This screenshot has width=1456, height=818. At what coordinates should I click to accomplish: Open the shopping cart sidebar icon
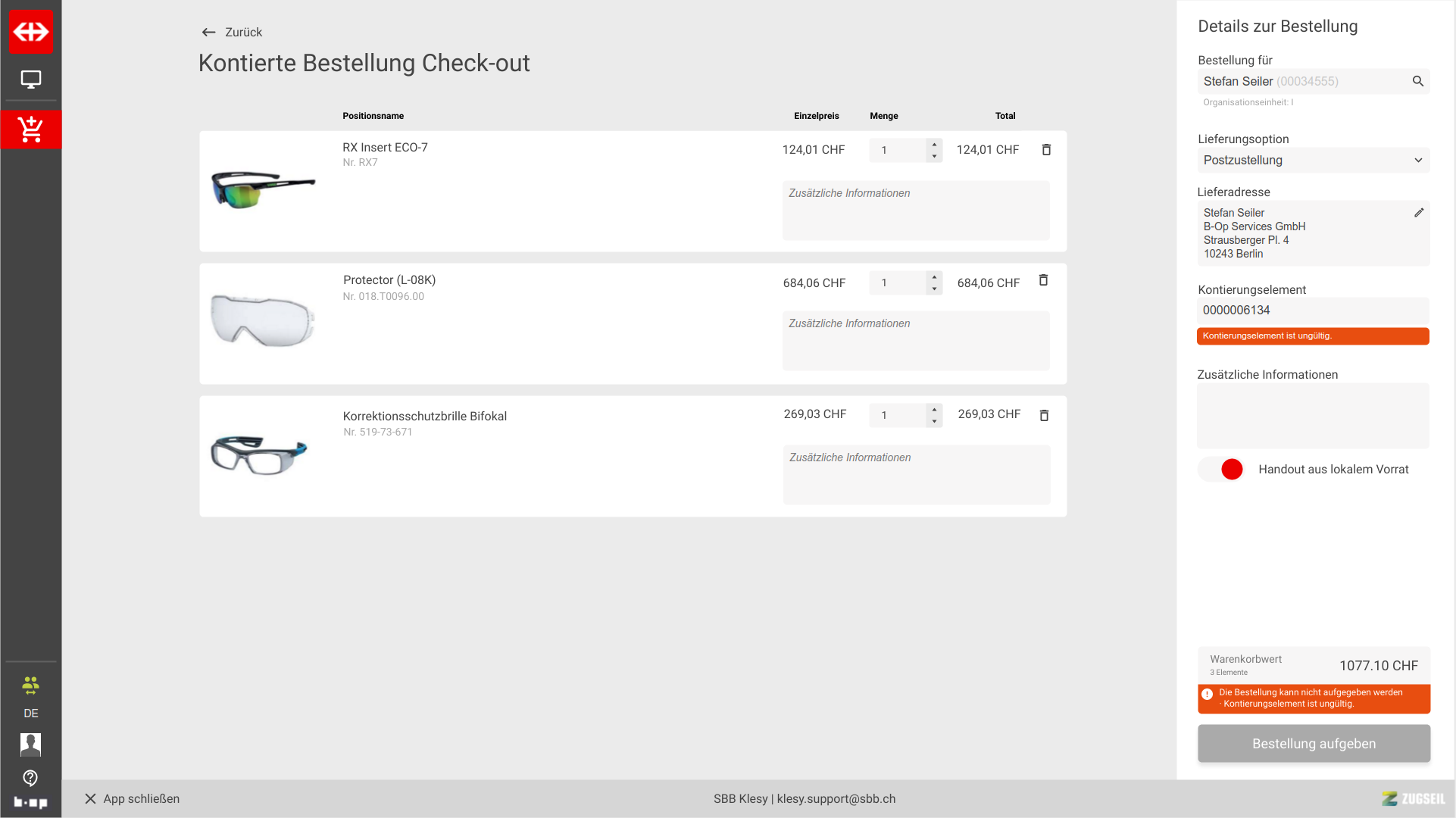point(31,130)
